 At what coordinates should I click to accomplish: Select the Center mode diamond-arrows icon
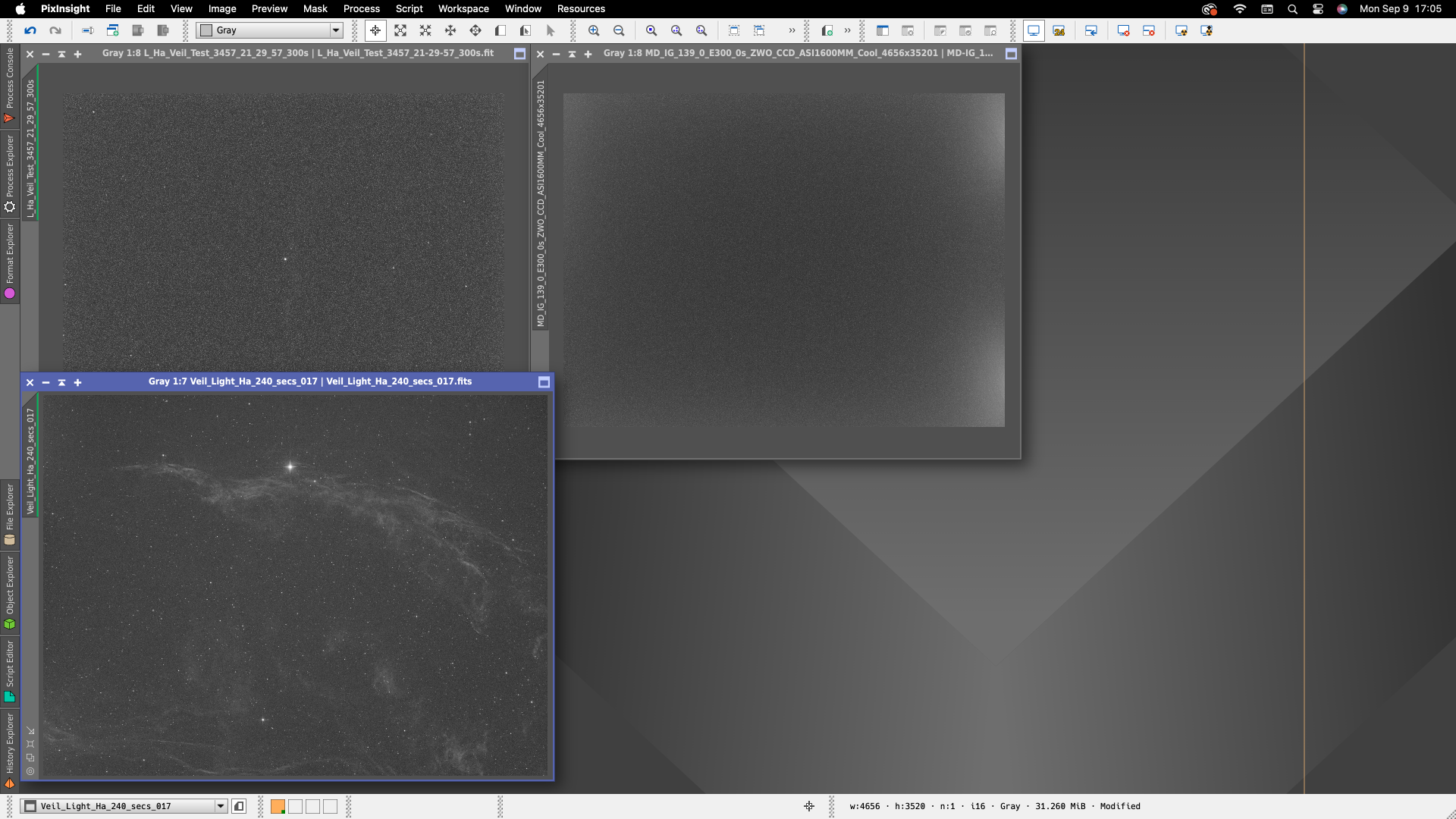pyautogui.click(x=475, y=30)
